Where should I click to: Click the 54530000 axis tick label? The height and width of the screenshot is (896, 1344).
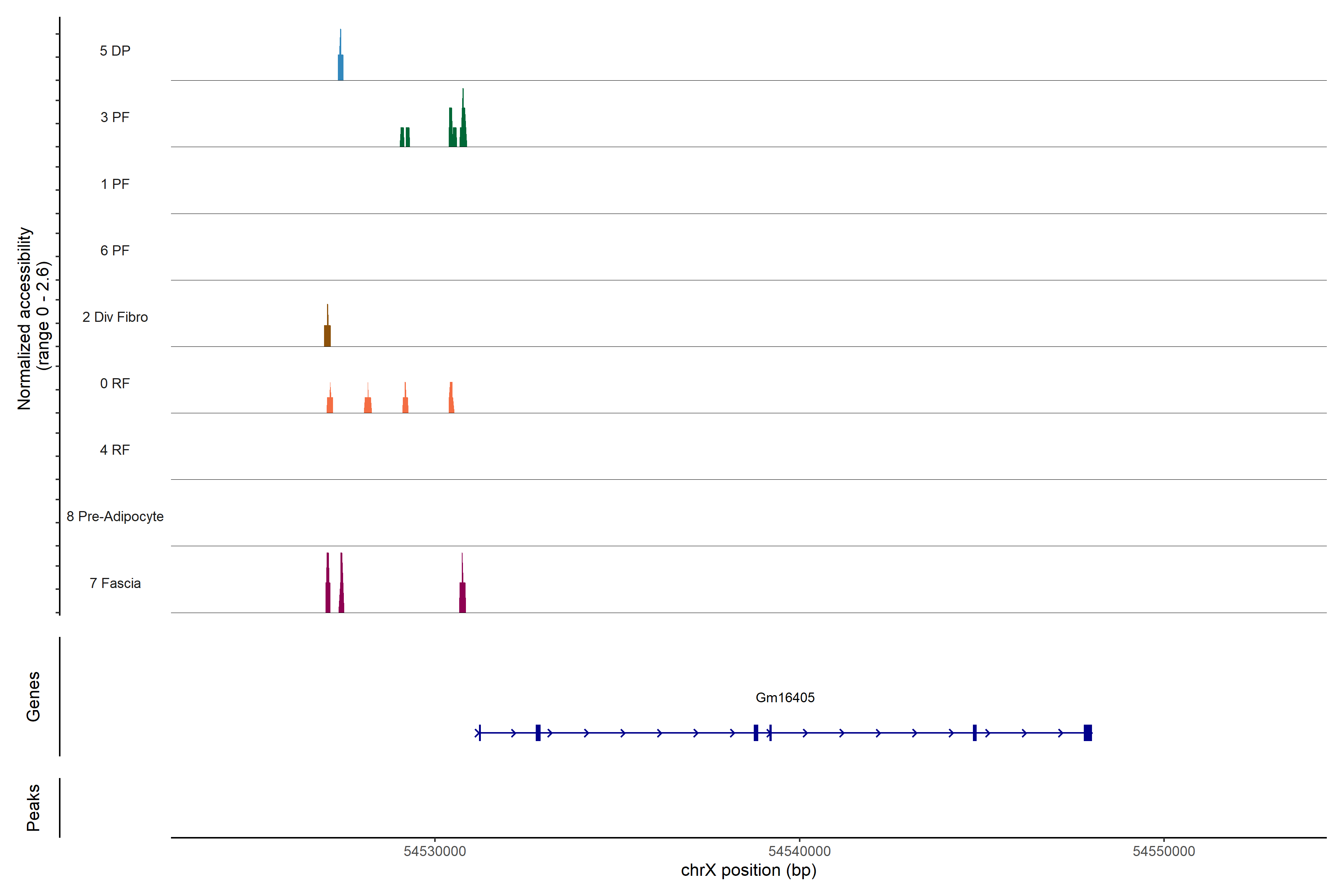(435, 852)
